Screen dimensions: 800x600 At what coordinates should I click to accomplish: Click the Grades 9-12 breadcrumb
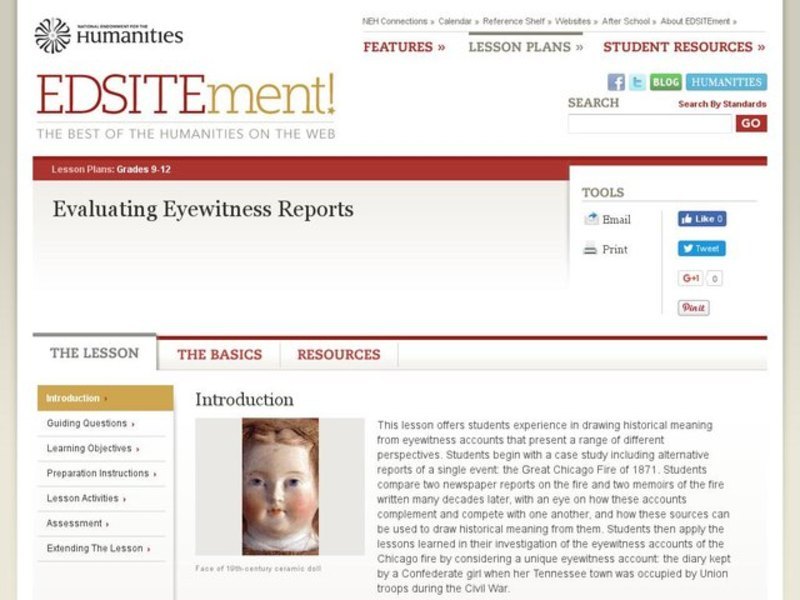click(143, 169)
